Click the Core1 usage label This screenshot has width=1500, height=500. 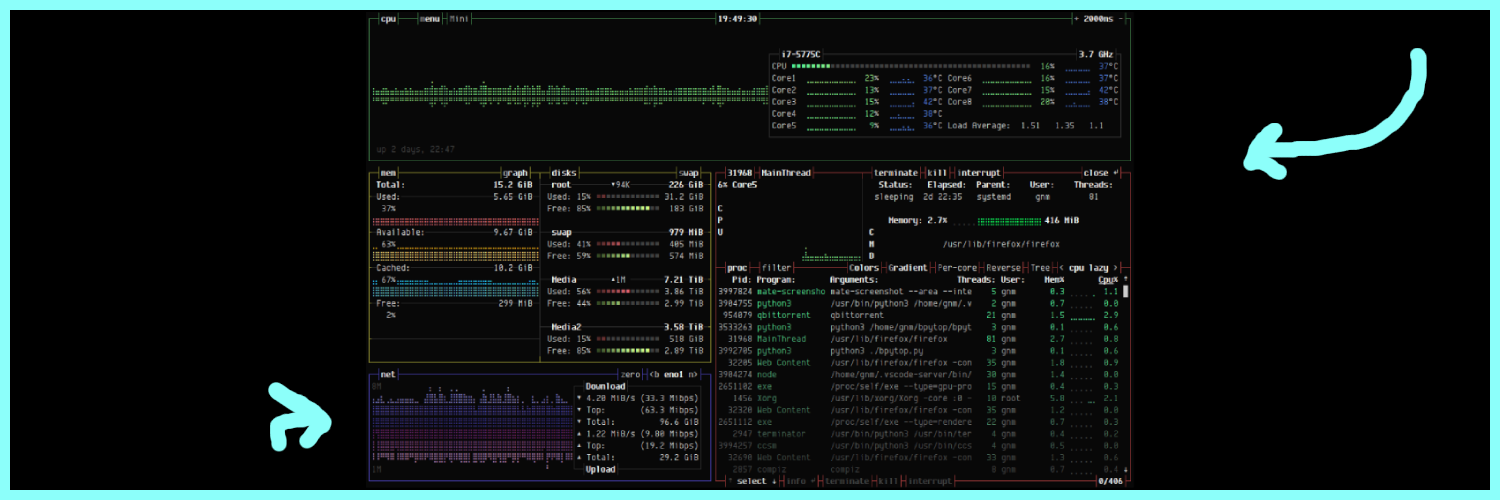pyautogui.click(x=784, y=78)
